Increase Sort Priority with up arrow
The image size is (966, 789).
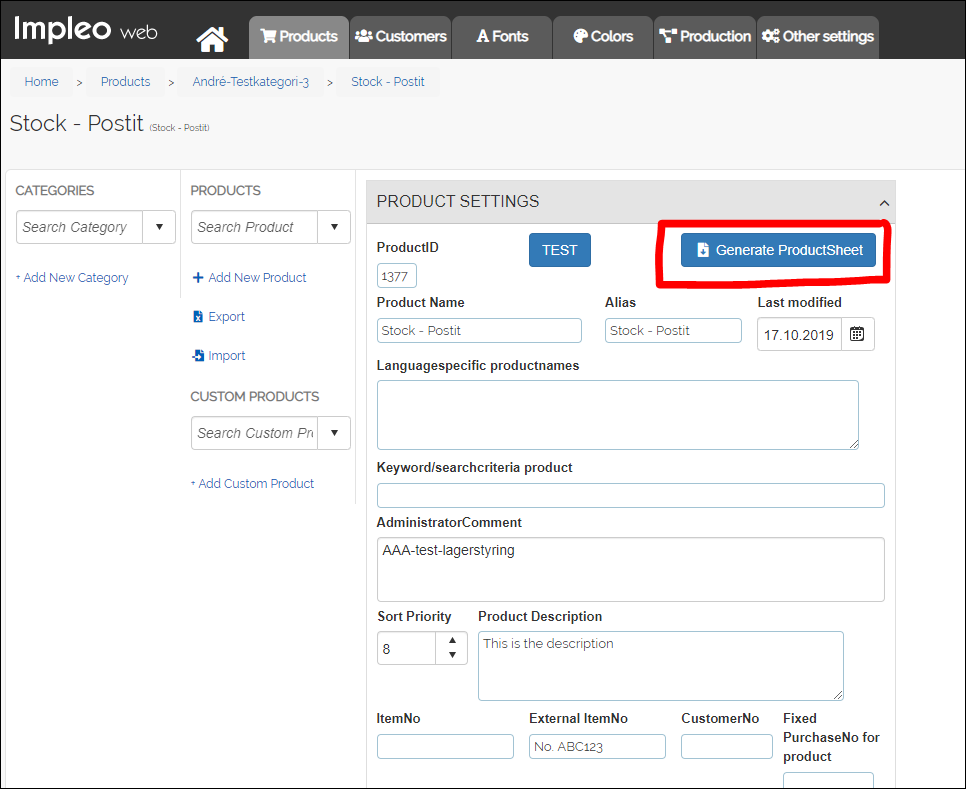[x=452, y=640]
